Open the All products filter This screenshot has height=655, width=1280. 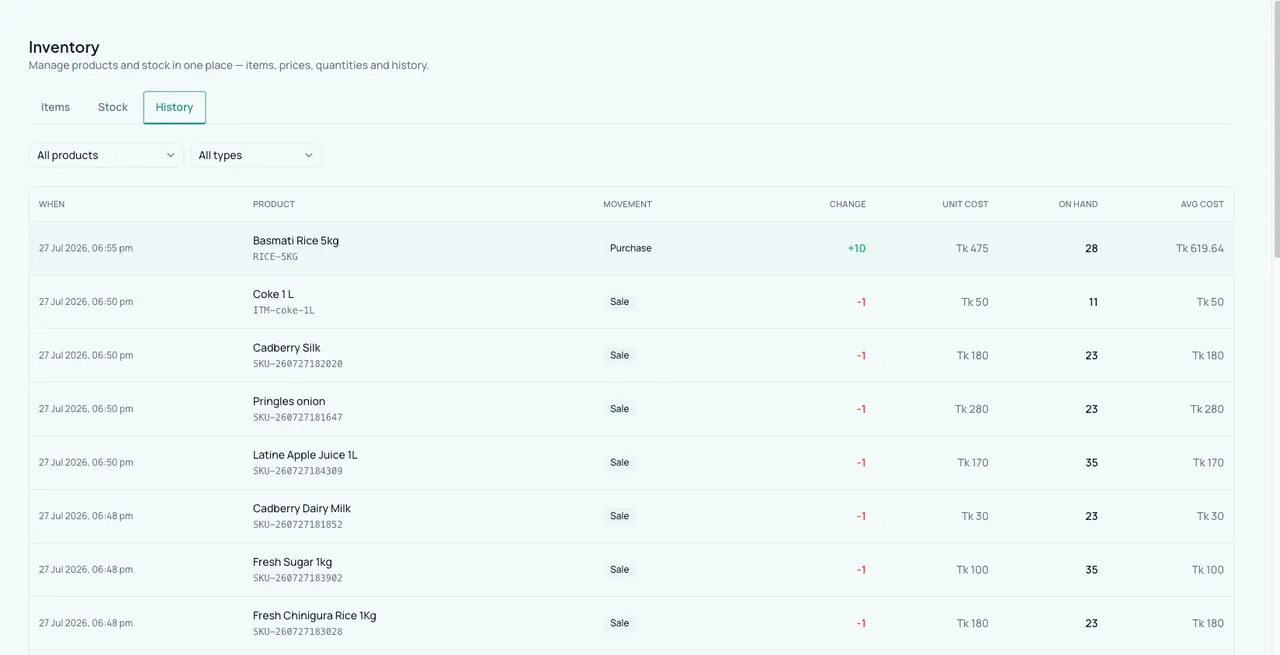tap(106, 155)
